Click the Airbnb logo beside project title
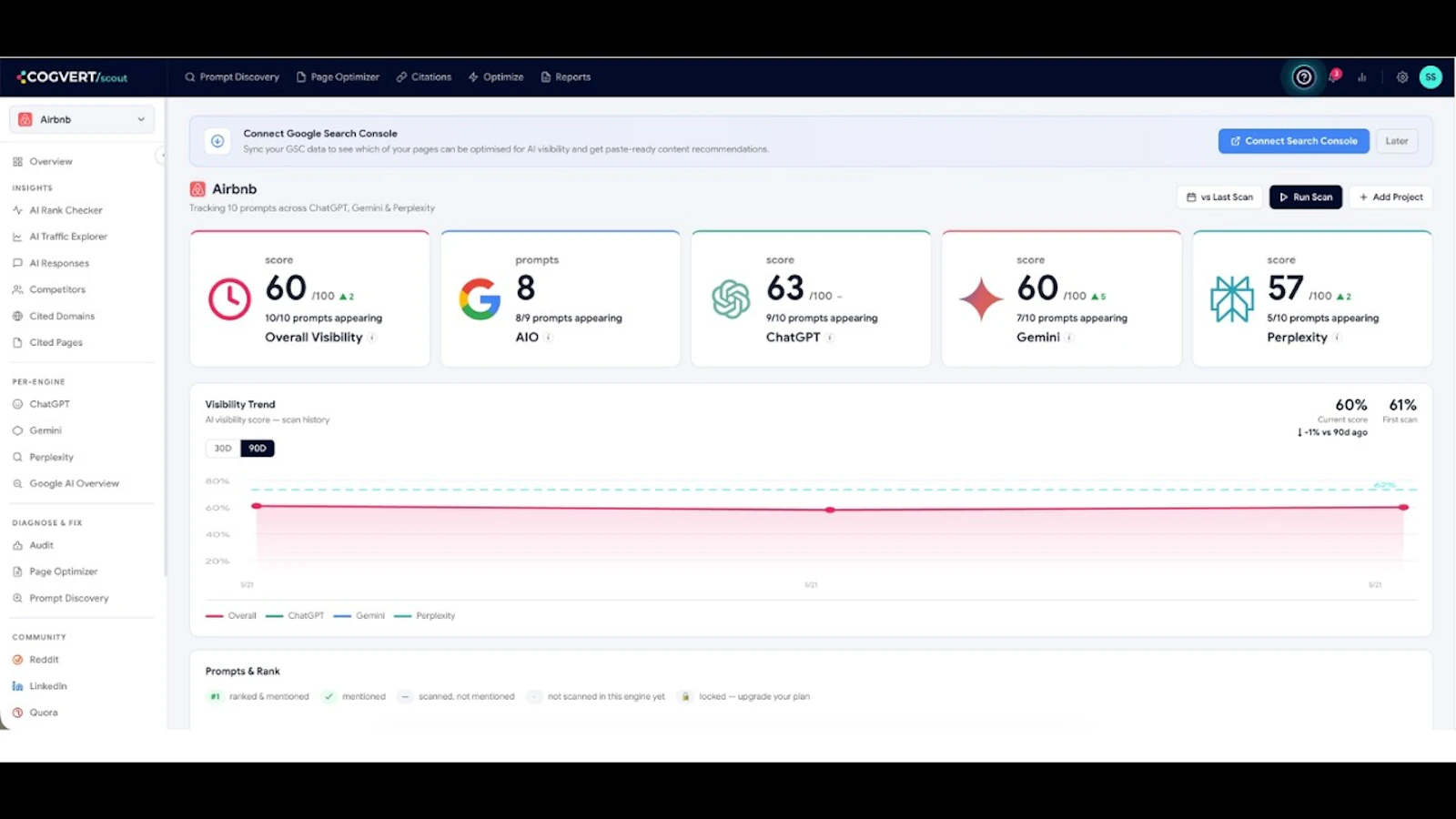This screenshot has width=1456, height=819. click(197, 189)
